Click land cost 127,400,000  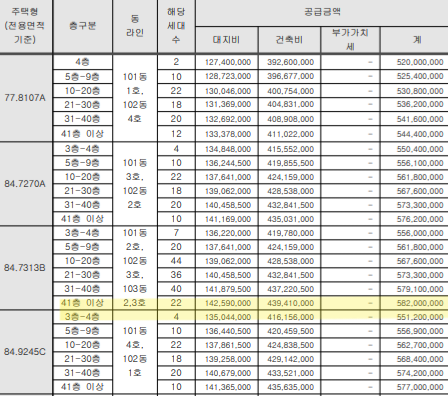point(228,62)
